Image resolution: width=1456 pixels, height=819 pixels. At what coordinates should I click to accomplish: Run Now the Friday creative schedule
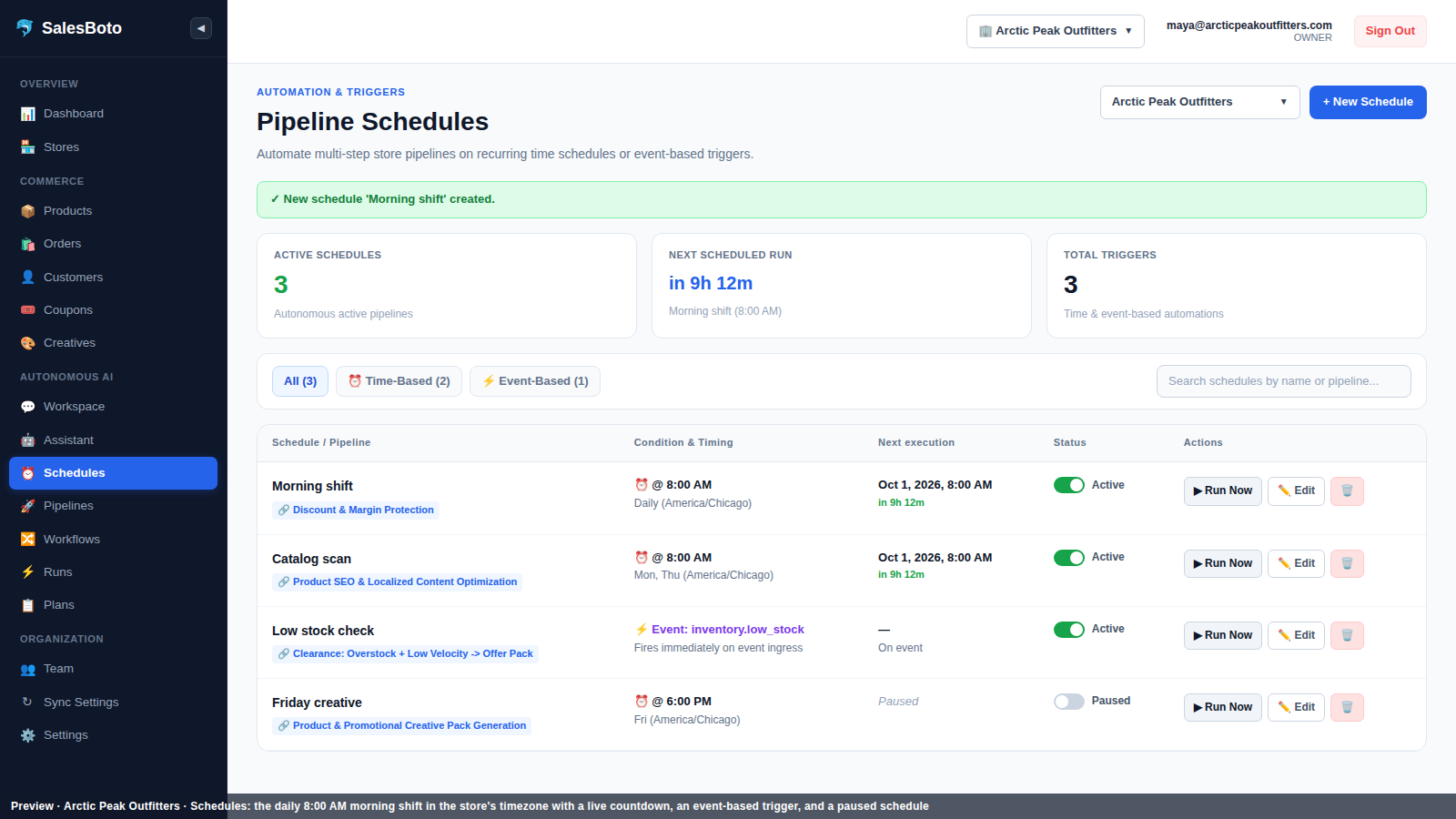click(1222, 707)
